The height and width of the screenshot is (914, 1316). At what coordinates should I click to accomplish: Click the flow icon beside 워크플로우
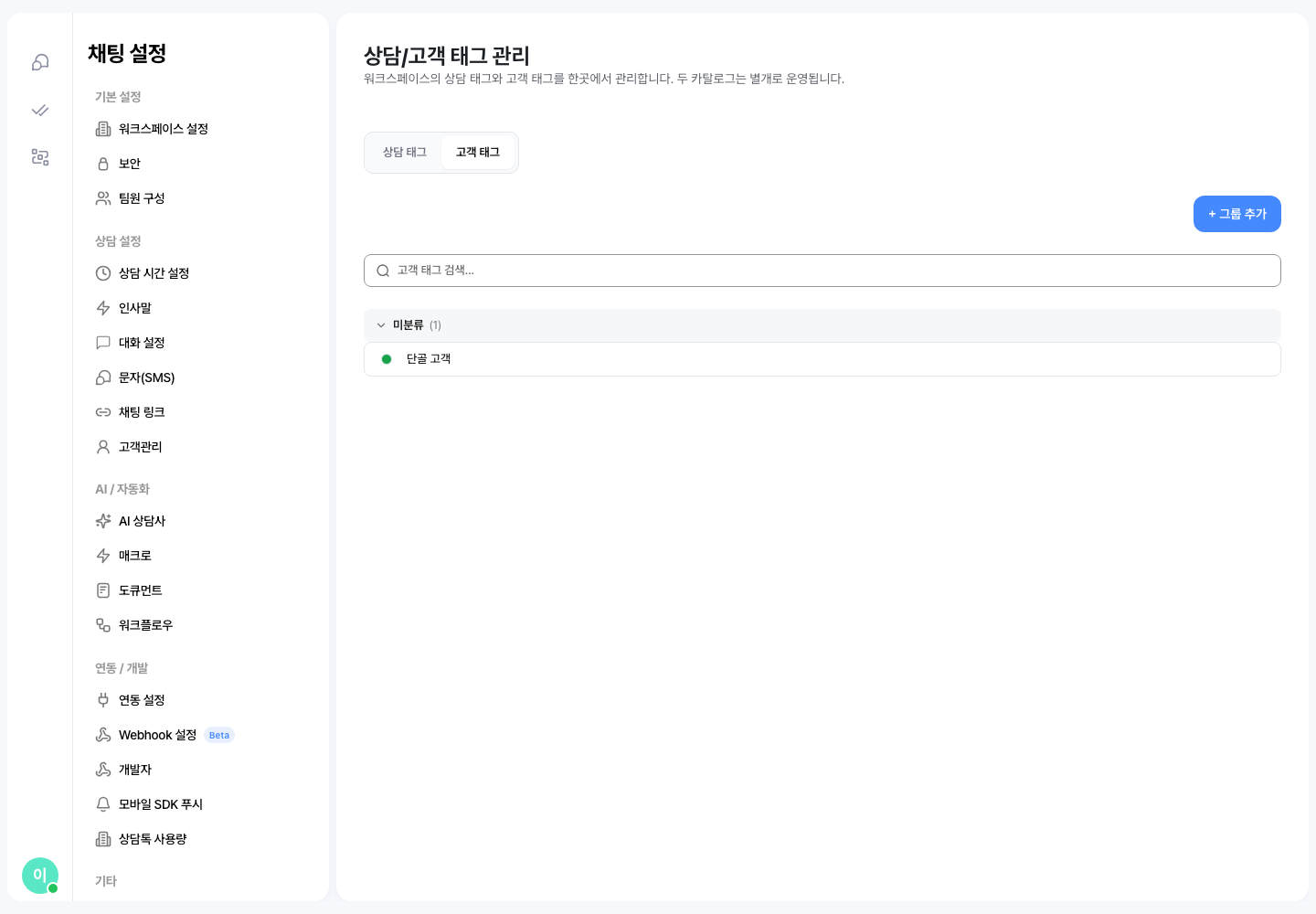(x=103, y=625)
